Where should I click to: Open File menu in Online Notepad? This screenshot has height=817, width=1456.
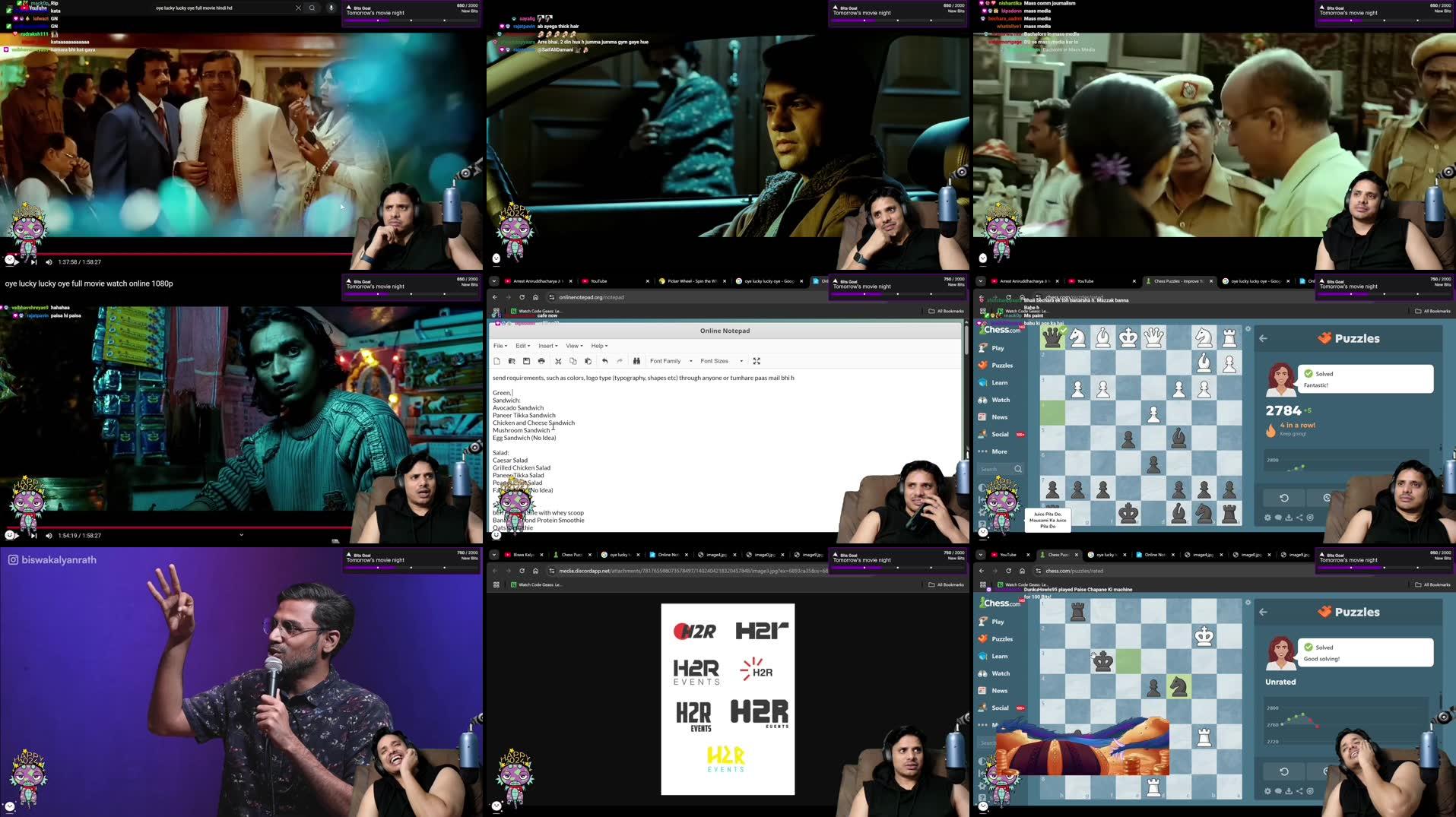500,346
